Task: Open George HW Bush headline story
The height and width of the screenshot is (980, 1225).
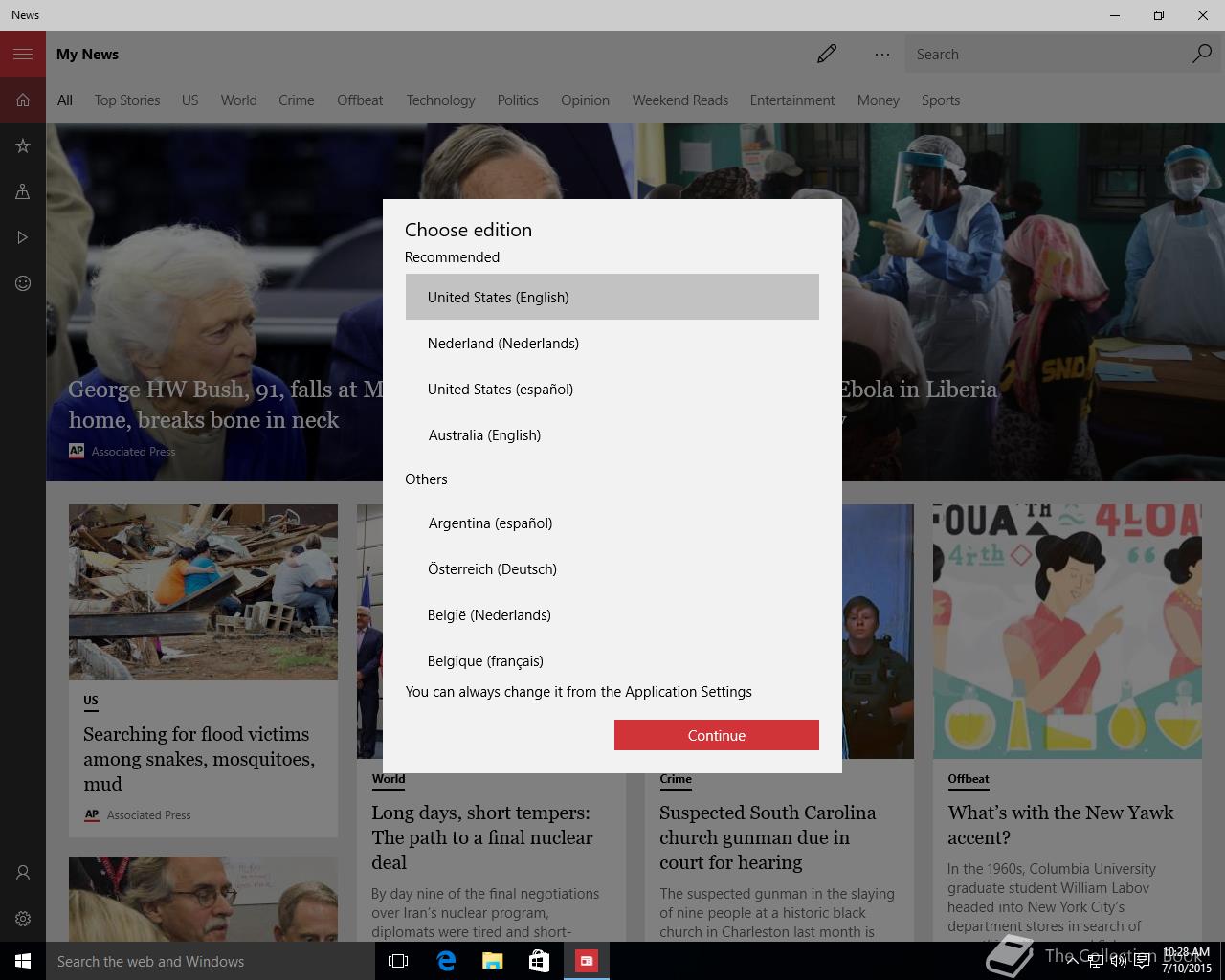Action: (226, 404)
